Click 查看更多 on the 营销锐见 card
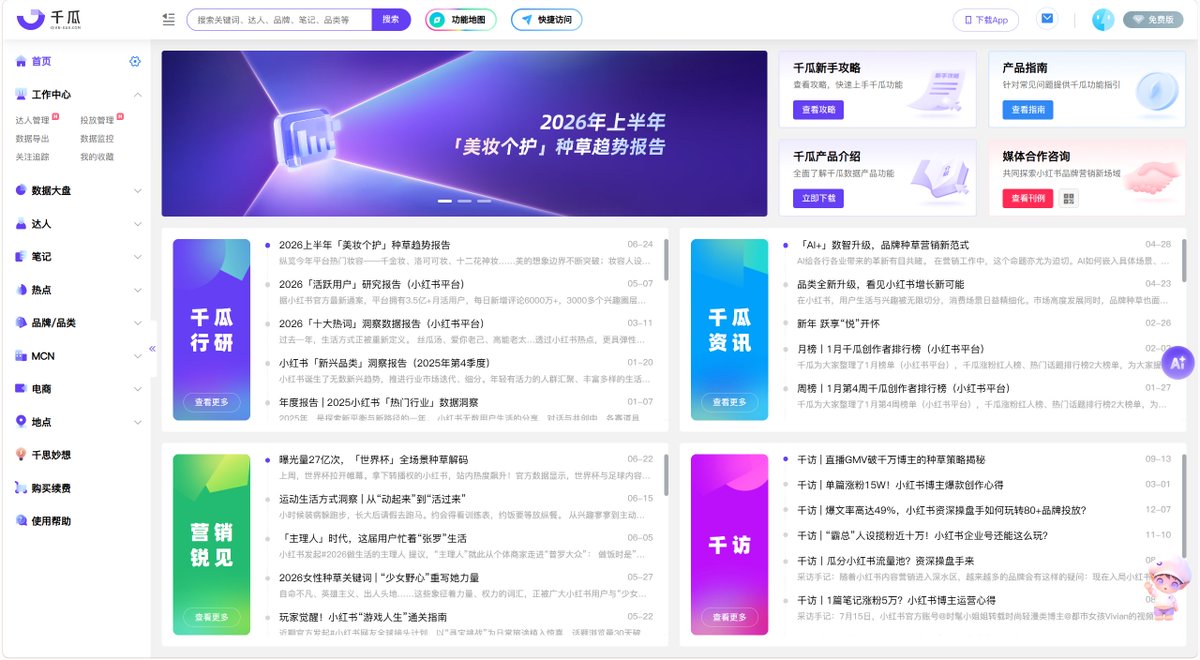The width and height of the screenshot is (1200, 660). point(211,617)
